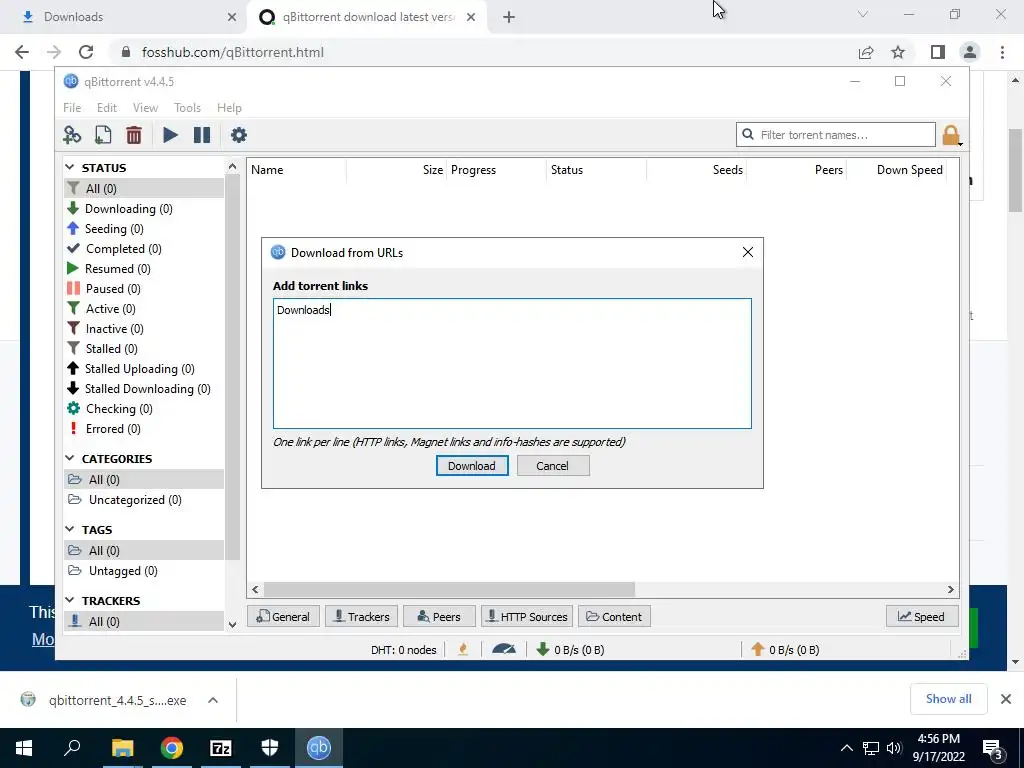The height and width of the screenshot is (768, 1024).
Task: Collapse the TAGS section
Action: click(x=70, y=530)
